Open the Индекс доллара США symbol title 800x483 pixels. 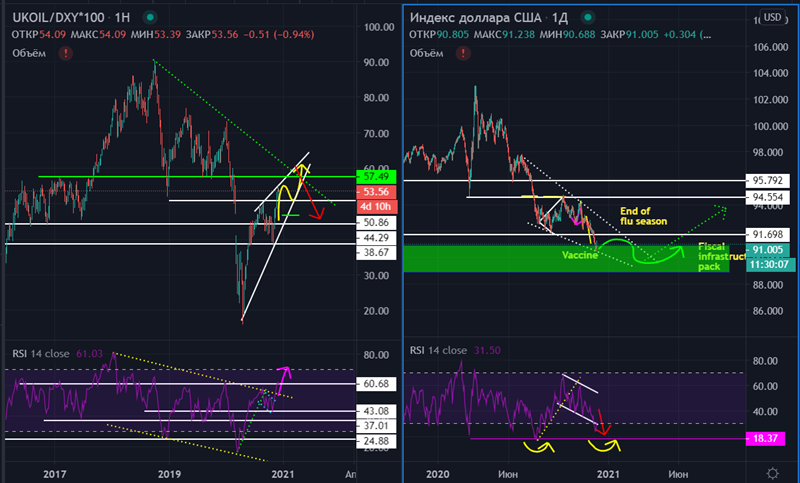click(476, 18)
